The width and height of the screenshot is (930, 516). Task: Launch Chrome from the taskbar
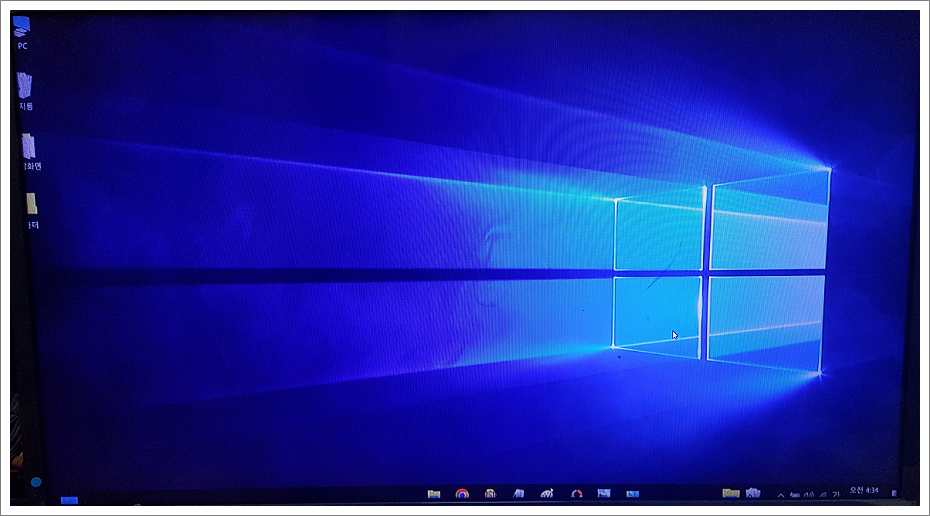tap(462, 493)
